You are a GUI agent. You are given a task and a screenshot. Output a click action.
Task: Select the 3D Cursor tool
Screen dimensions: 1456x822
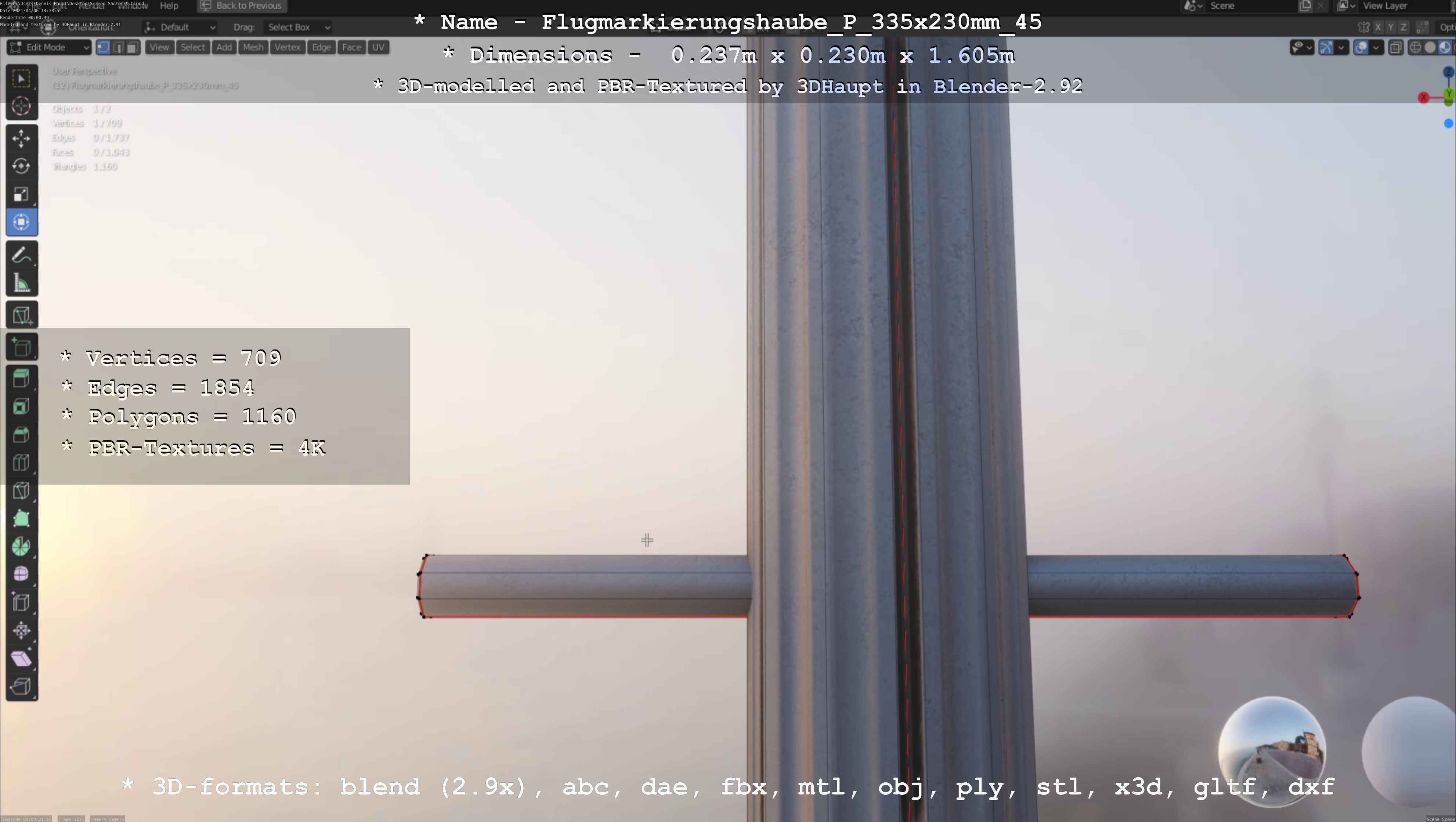(x=21, y=106)
